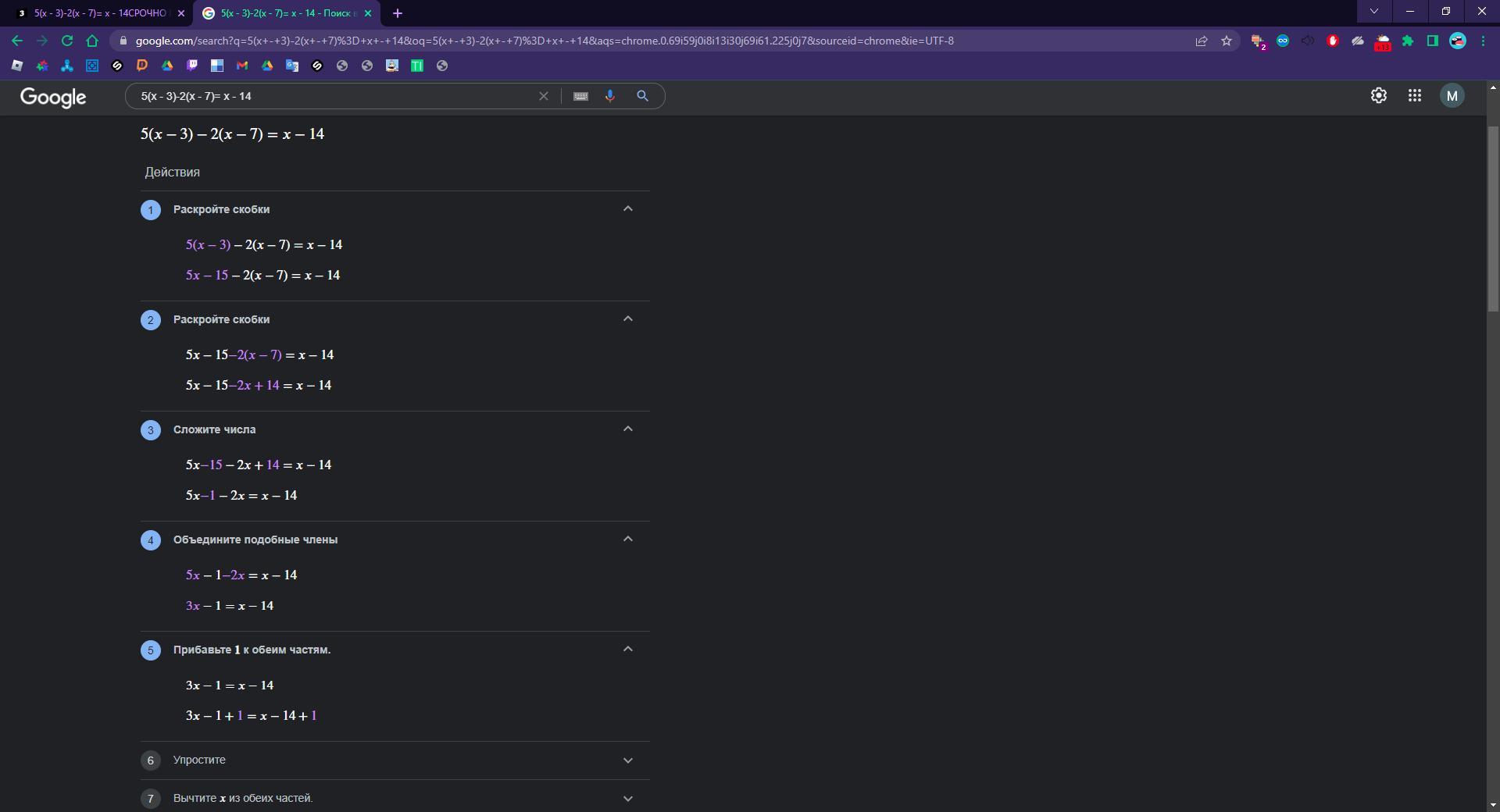Open the Google apps grid
The image size is (1500, 812).
click(x=1415, y=96)
